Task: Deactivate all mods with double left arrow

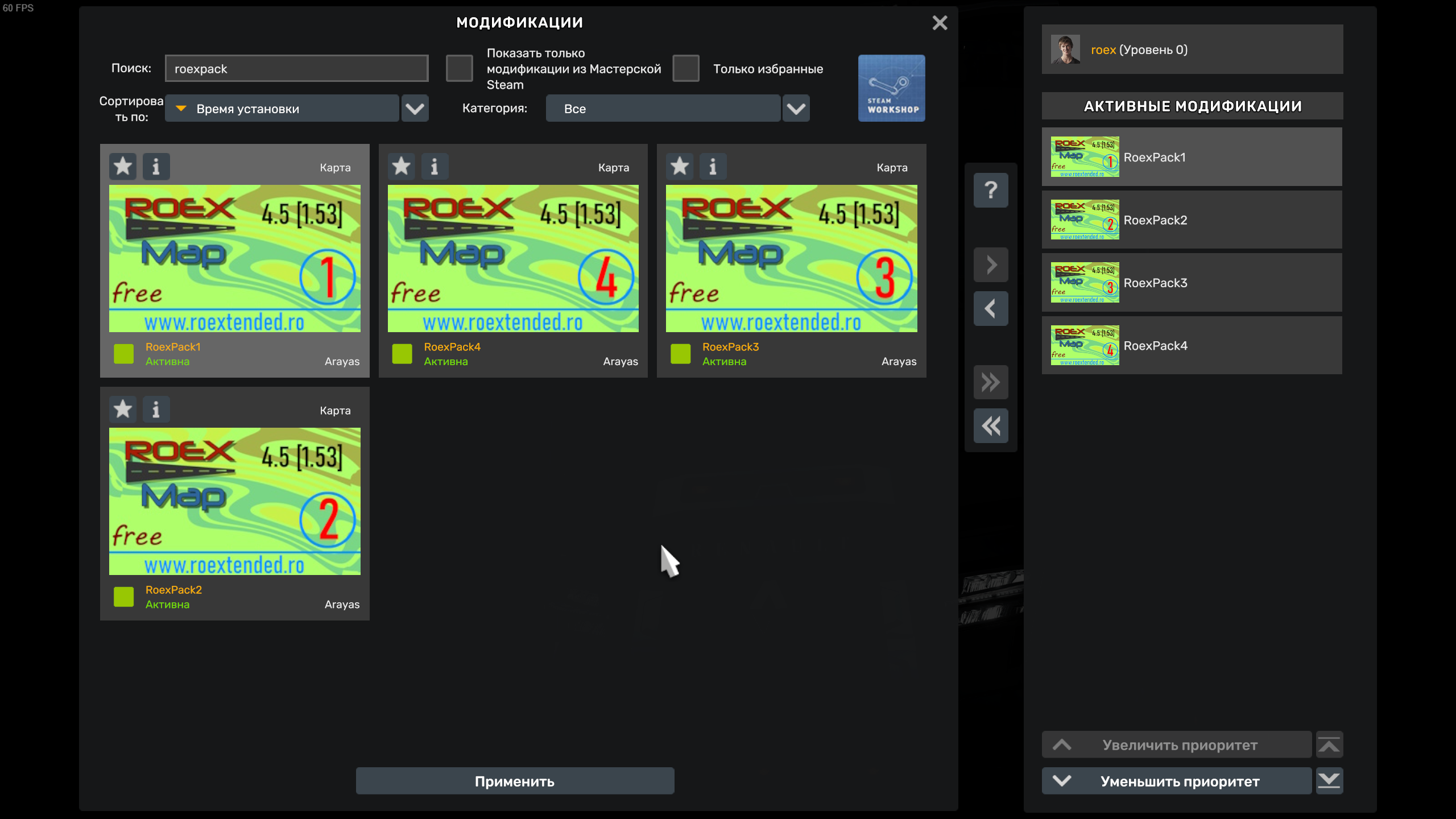Action: click(991, 425)
